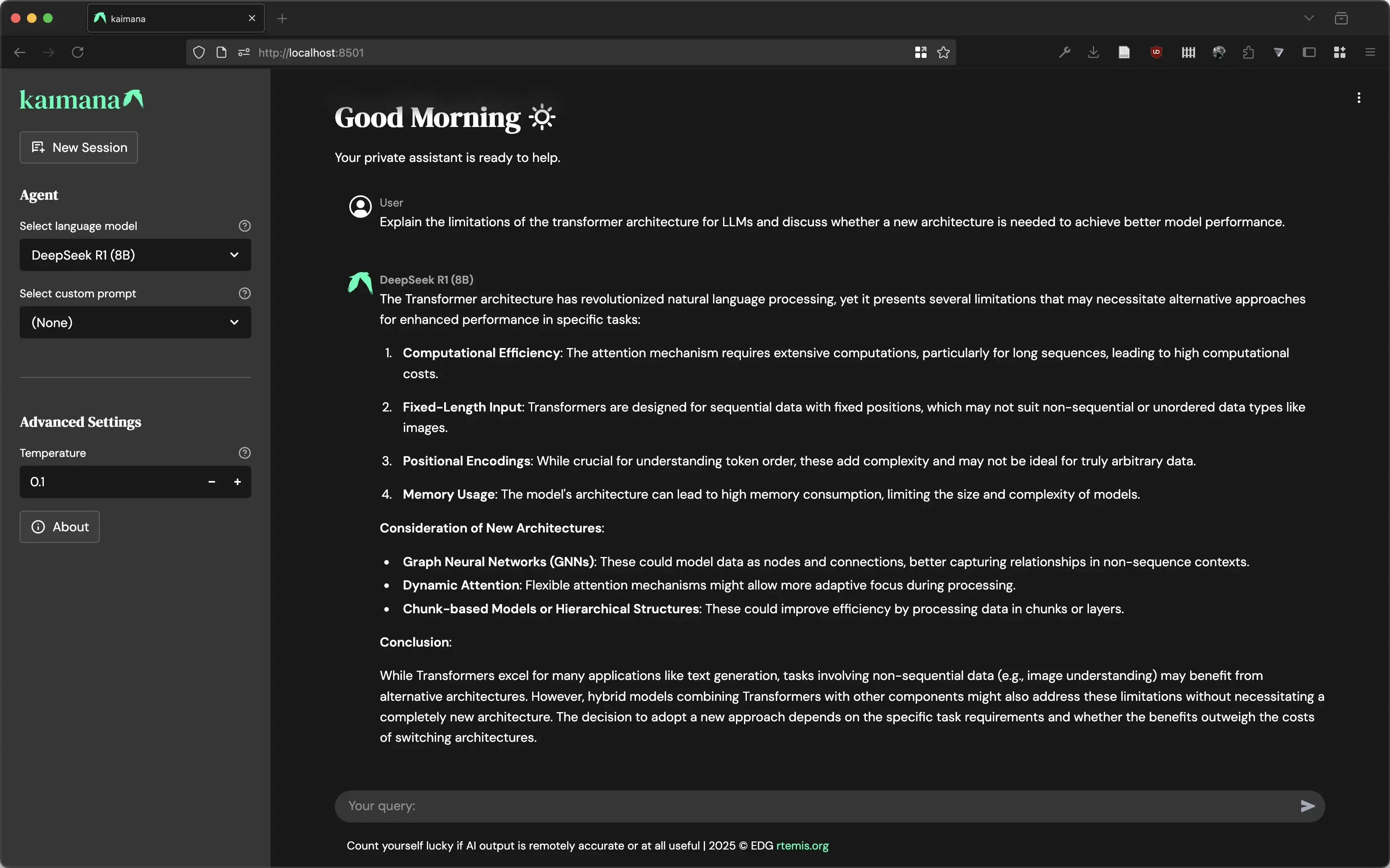
Task: Open the uBlock Origin extension
Action: 1156,52
